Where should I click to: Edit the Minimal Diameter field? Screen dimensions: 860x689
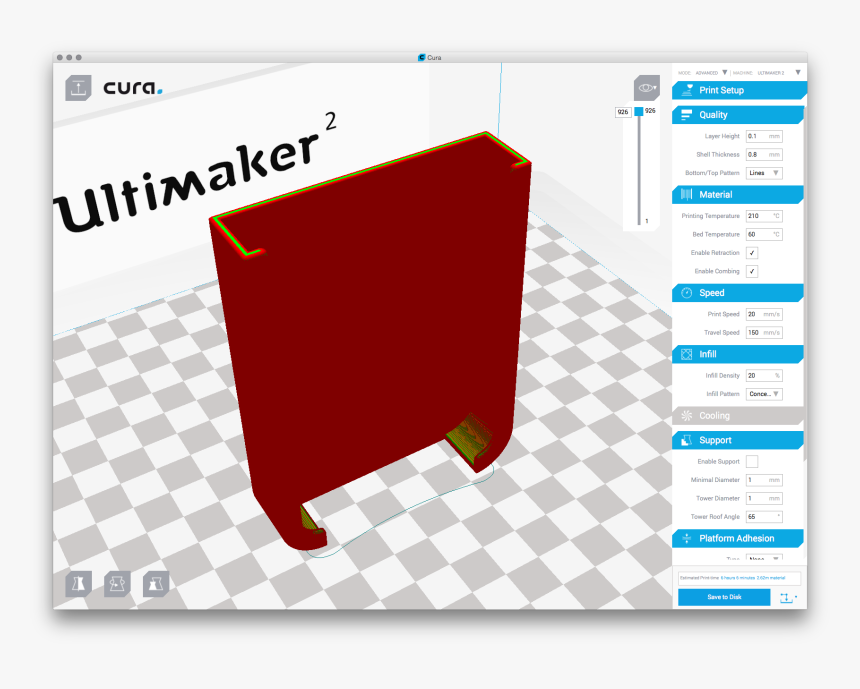764,480
